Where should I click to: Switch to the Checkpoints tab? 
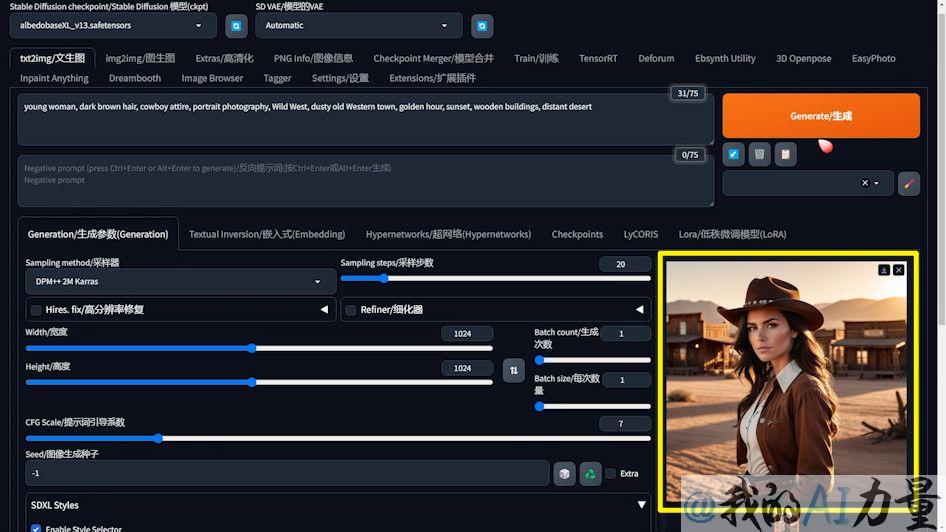(577, 234)
